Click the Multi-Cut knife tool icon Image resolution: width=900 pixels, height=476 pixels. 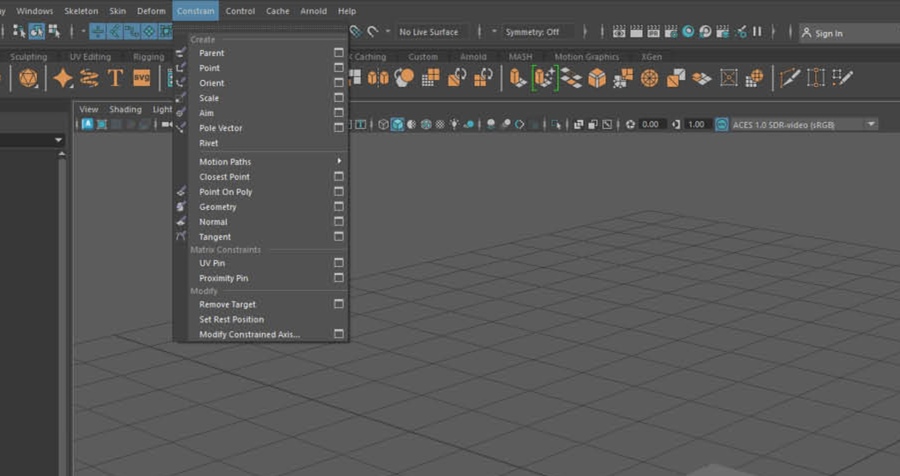pyautogui.click(x=790, y=78)
